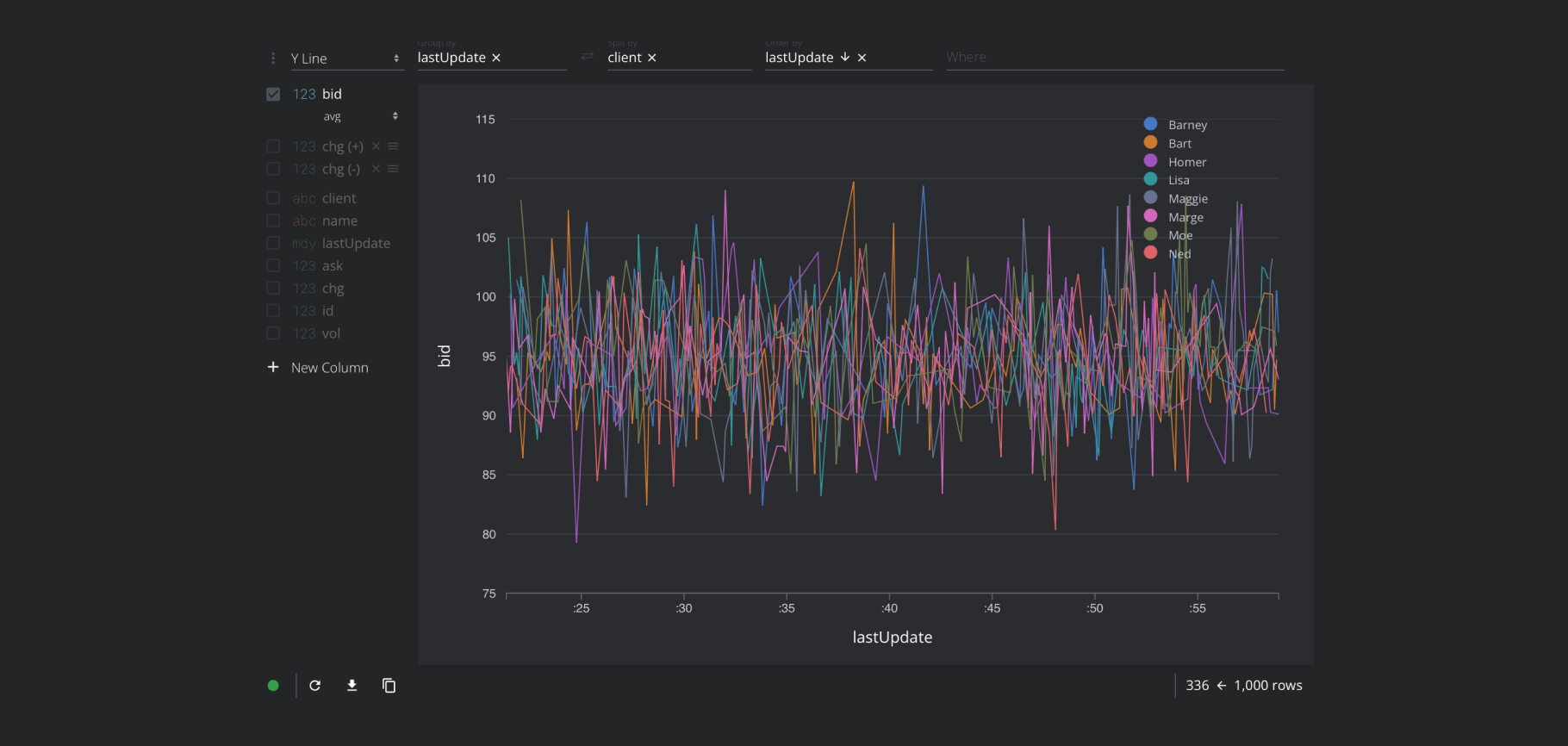
Task: Check the id column checkbox
Action: (x=273, y=310)
